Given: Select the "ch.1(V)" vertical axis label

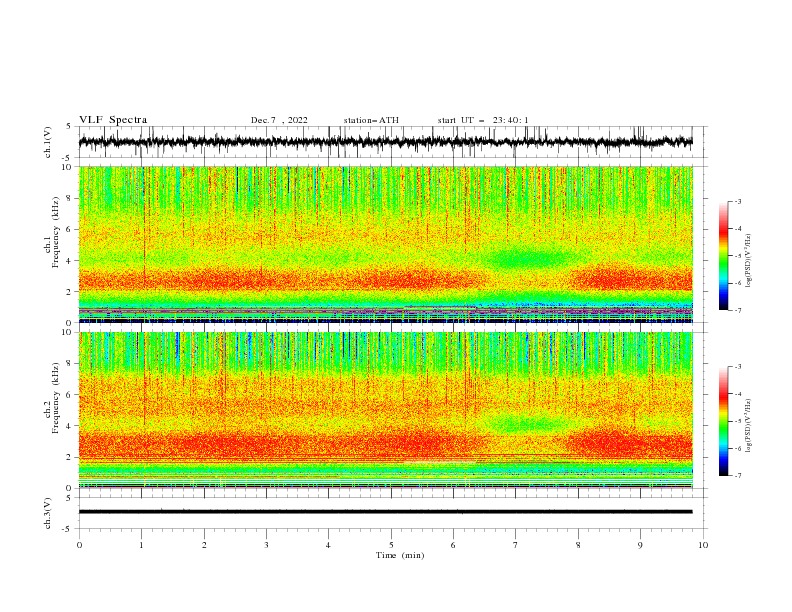Looking at the screenshot, I should click(48, 142).
